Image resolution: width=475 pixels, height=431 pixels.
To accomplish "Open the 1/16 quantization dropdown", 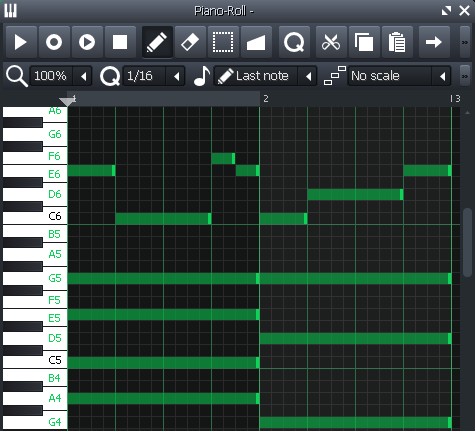I will click(x=154, y=76).
